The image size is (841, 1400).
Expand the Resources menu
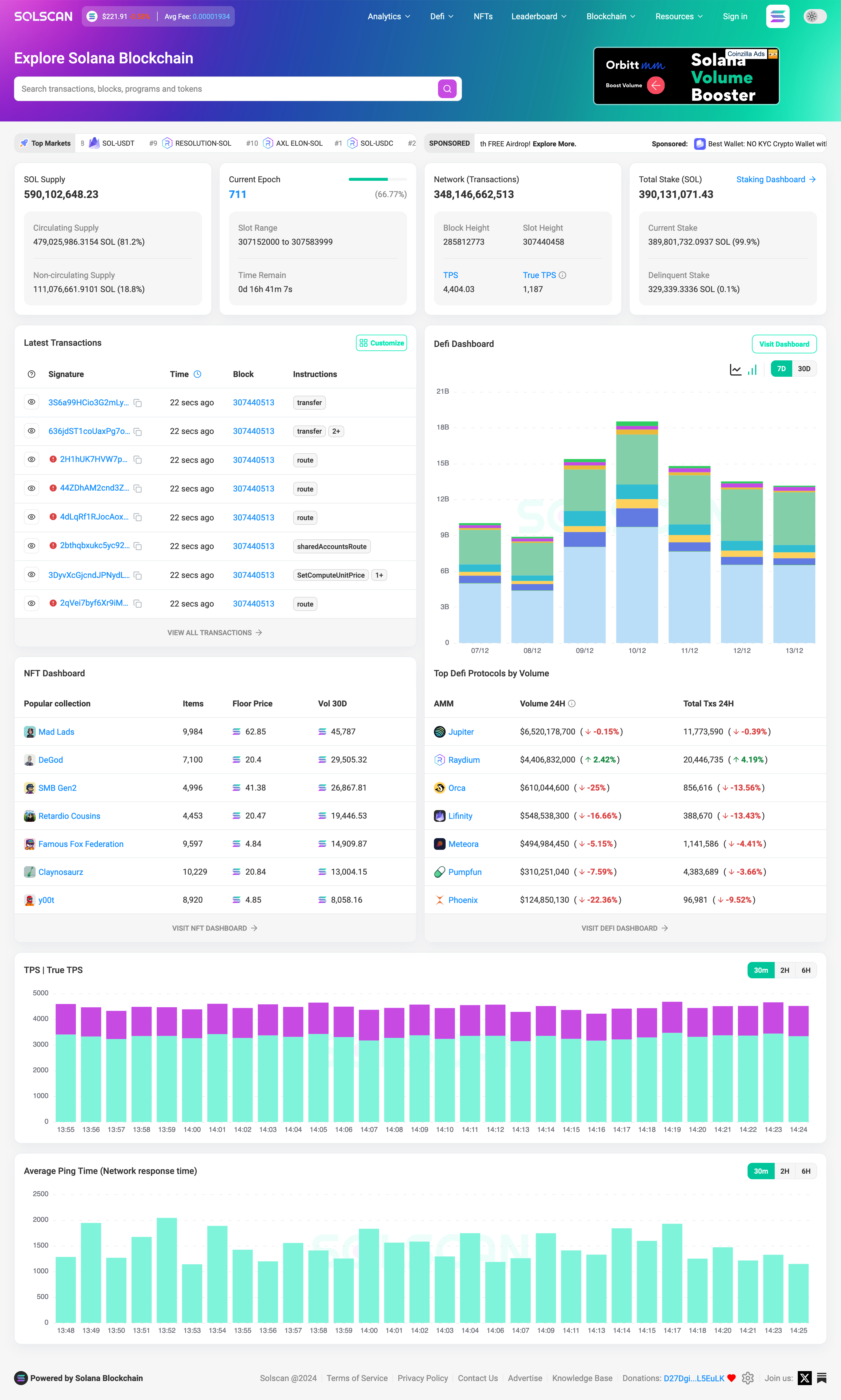click(679, 16)
